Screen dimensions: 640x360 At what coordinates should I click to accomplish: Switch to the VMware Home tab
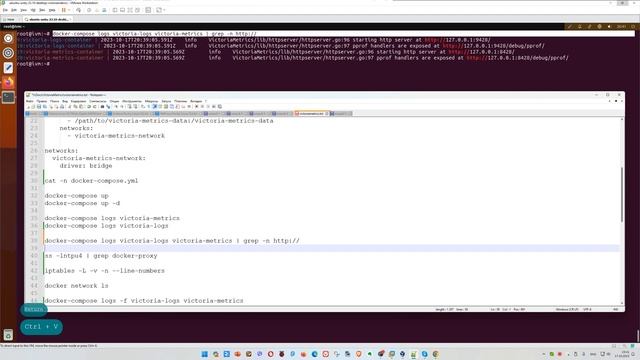click(10, 19)
